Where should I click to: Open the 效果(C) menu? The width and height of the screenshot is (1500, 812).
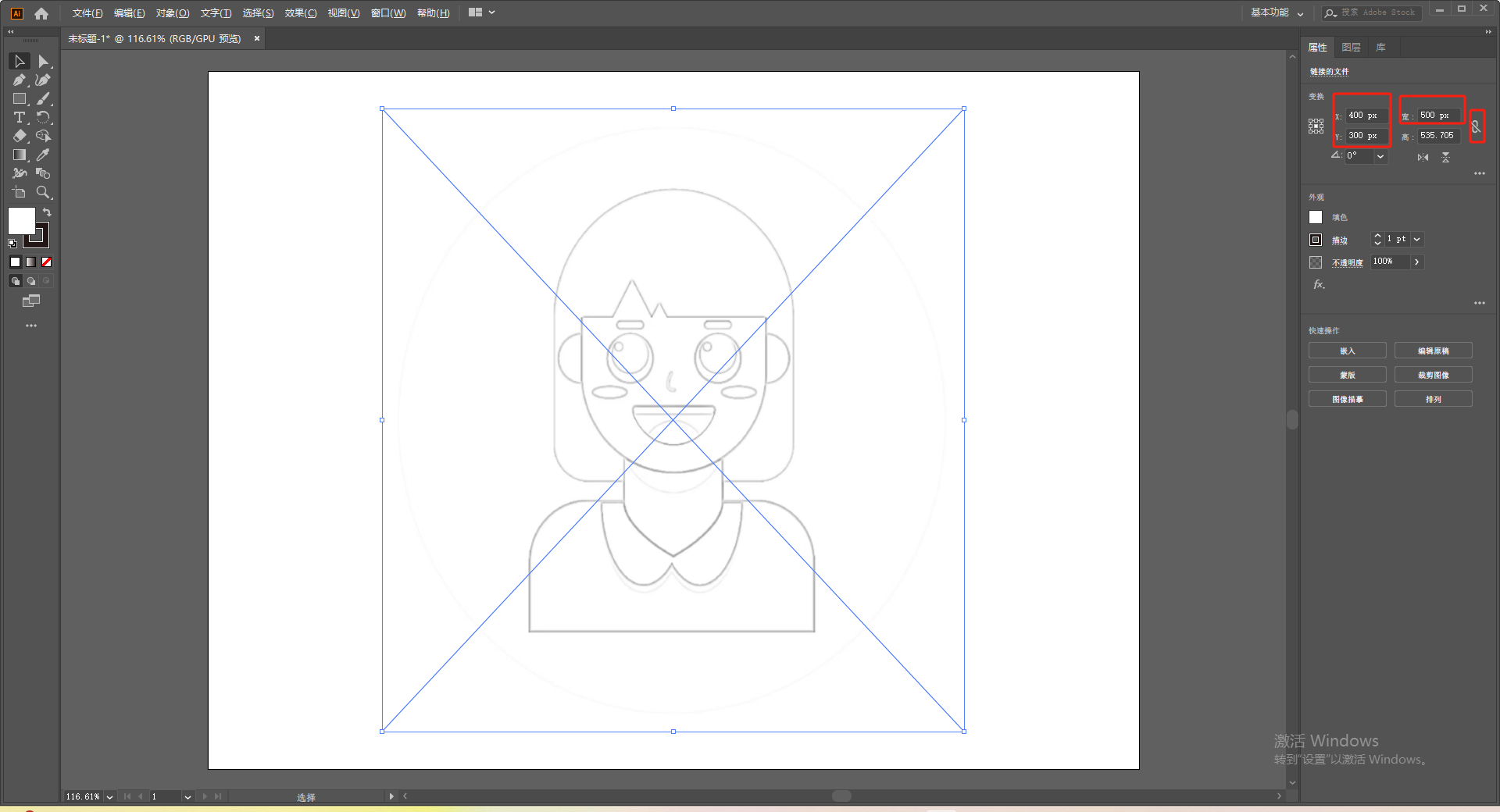[301, 13]
